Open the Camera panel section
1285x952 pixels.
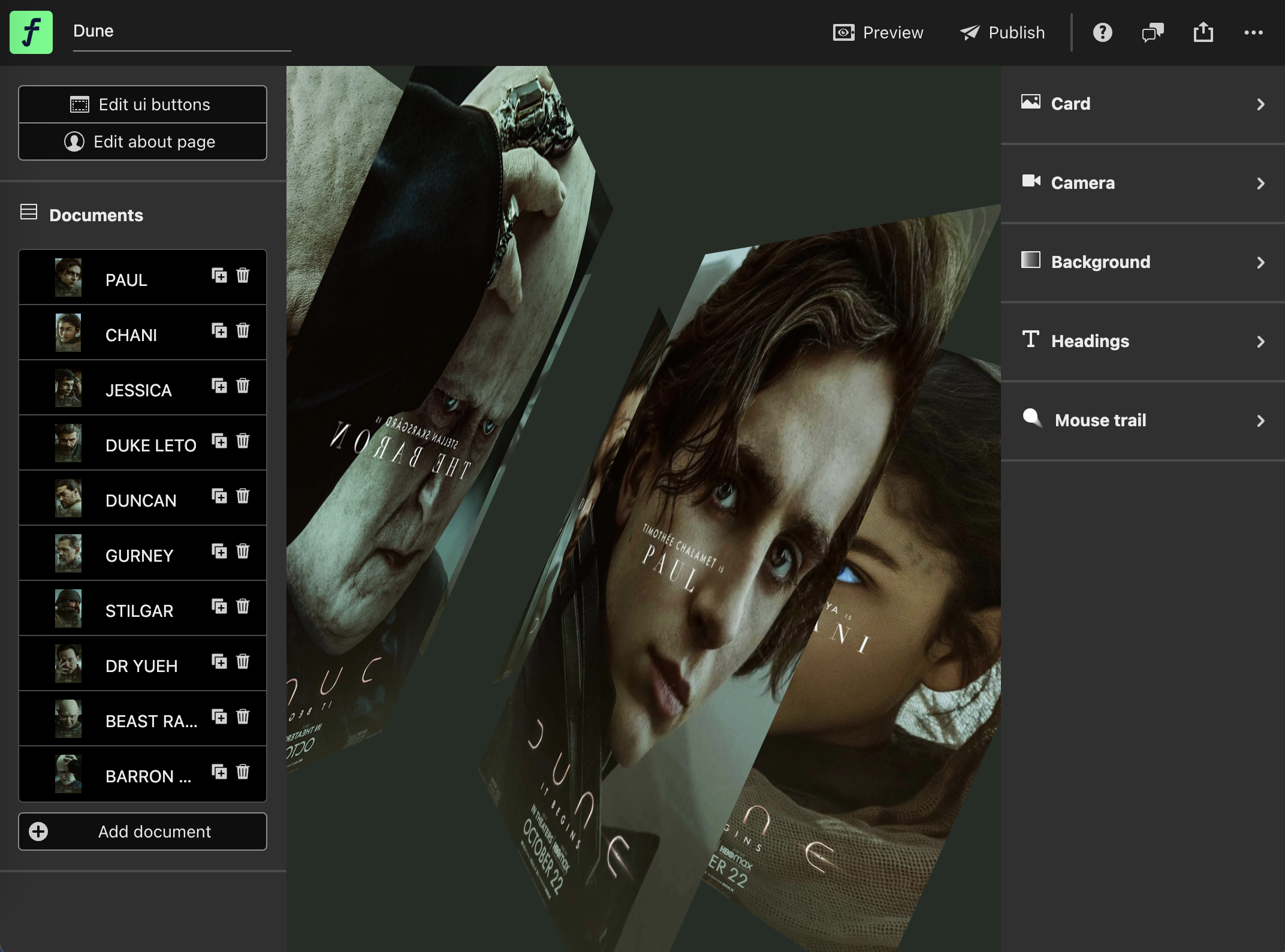click(1143, 183)
